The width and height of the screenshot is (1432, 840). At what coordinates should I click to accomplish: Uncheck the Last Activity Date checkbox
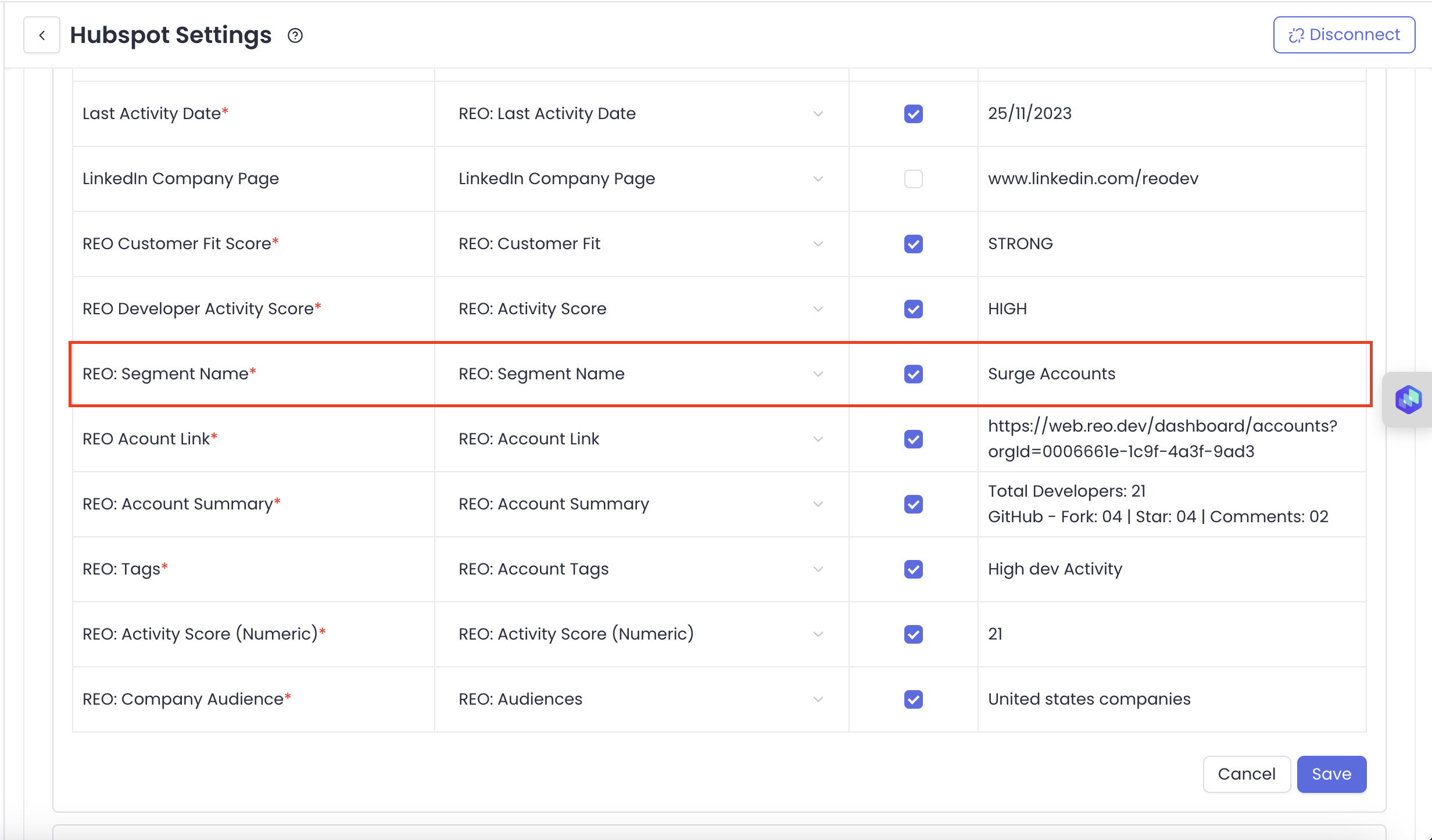pyautogui.click(x=913, y=114)
